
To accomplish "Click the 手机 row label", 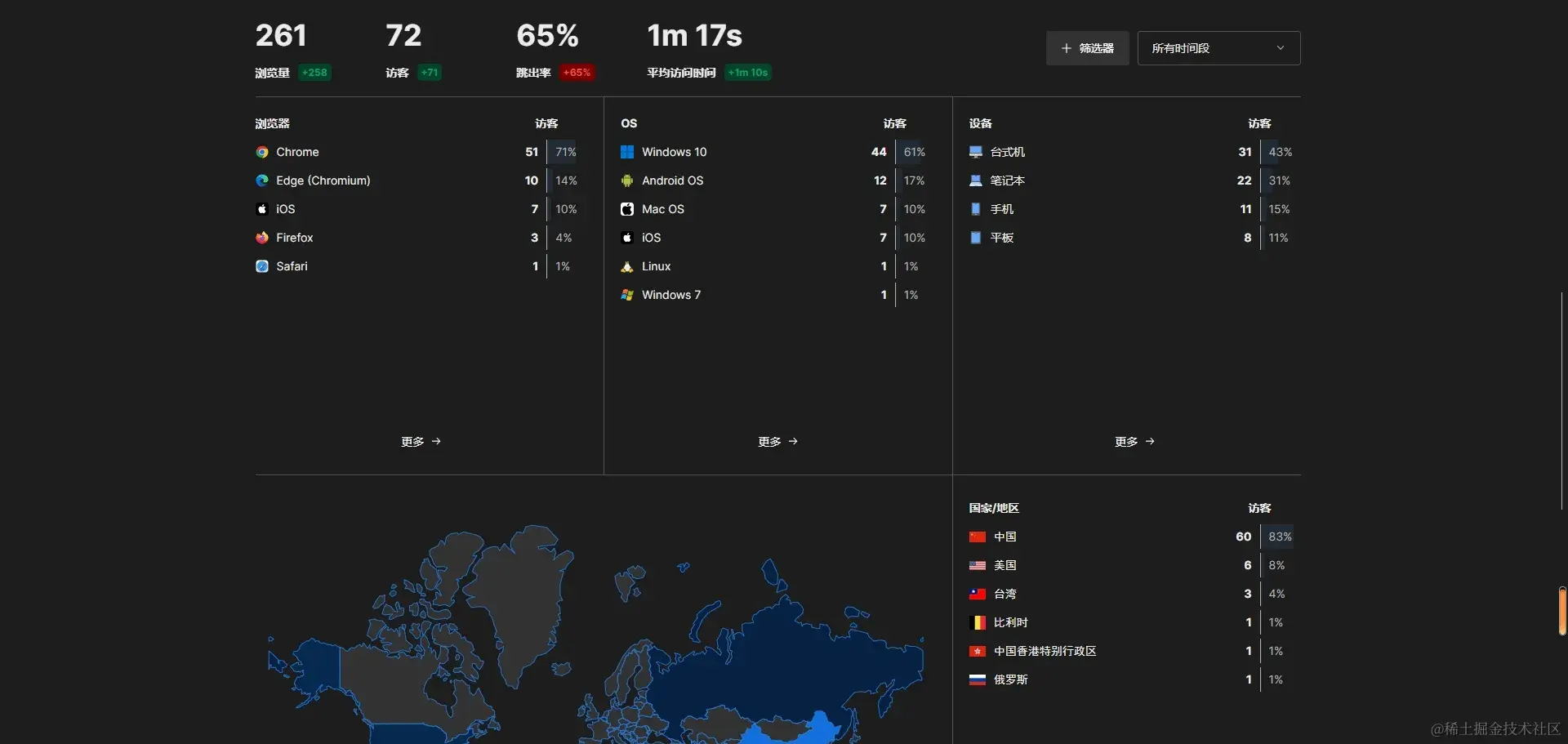I will coord(1002,209).
